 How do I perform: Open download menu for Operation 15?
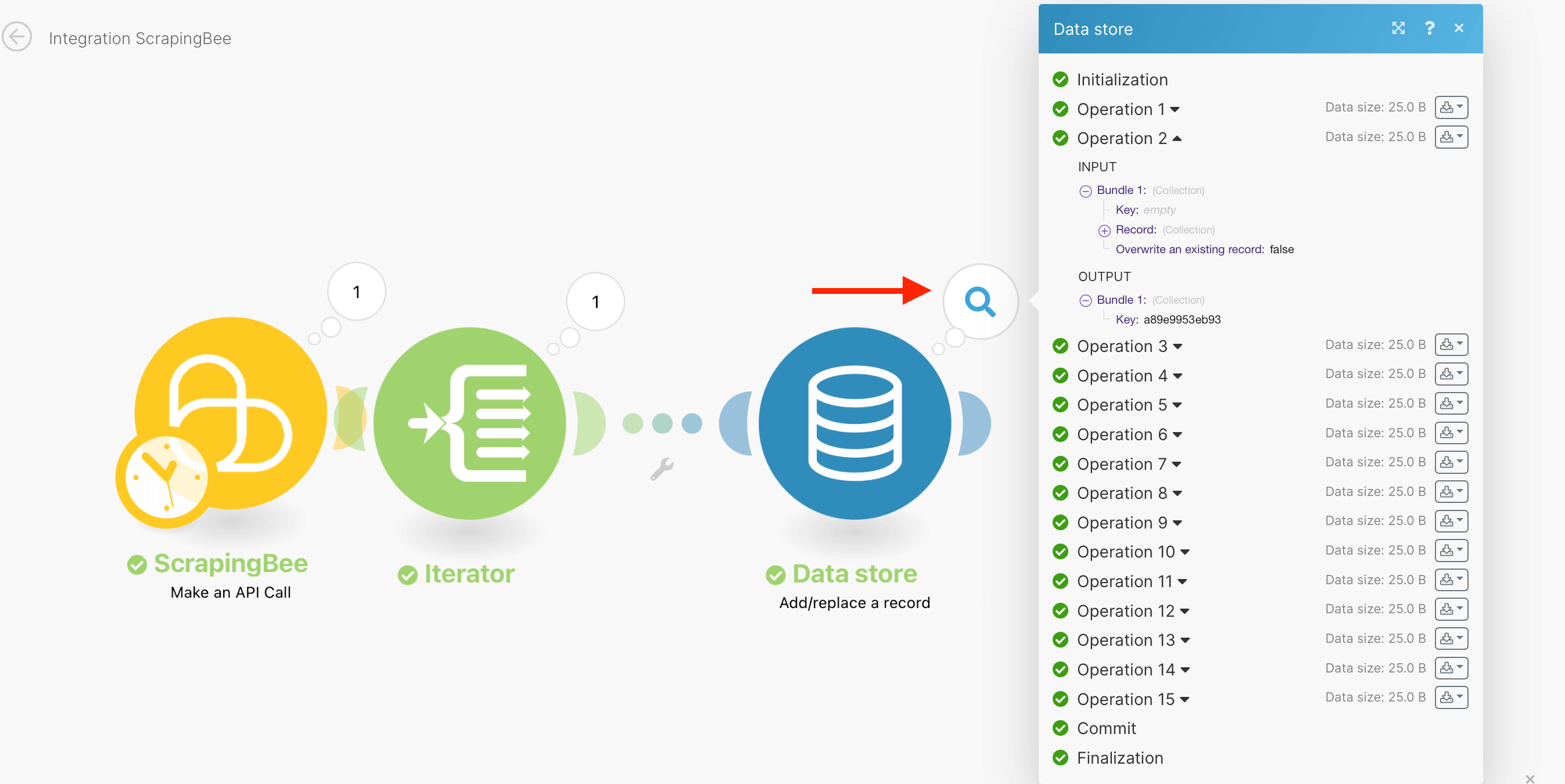click(x=1451, y=697)
